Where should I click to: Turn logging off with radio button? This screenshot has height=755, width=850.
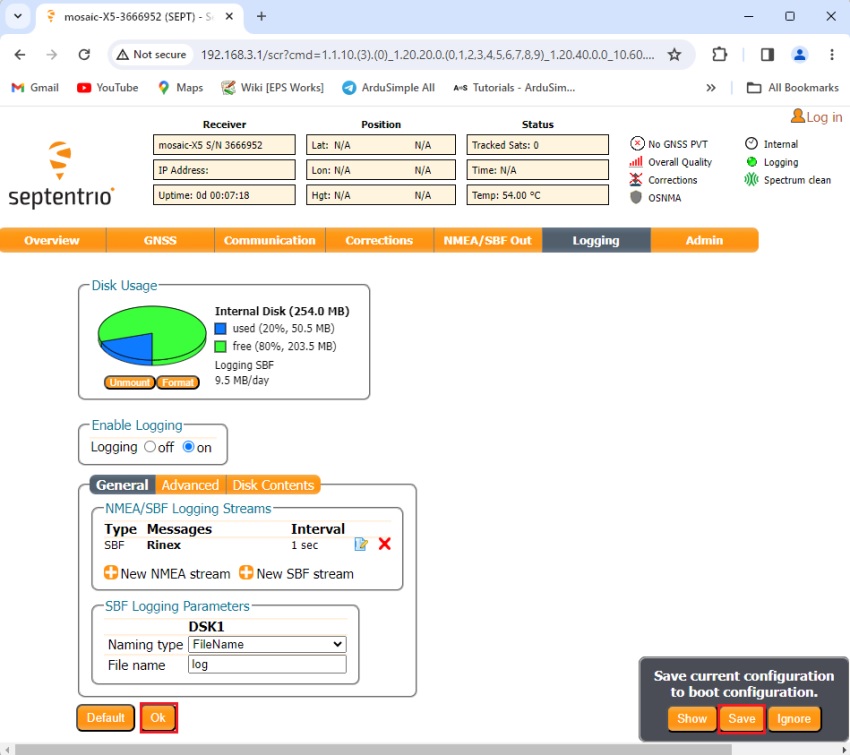(x=150, y=447)
